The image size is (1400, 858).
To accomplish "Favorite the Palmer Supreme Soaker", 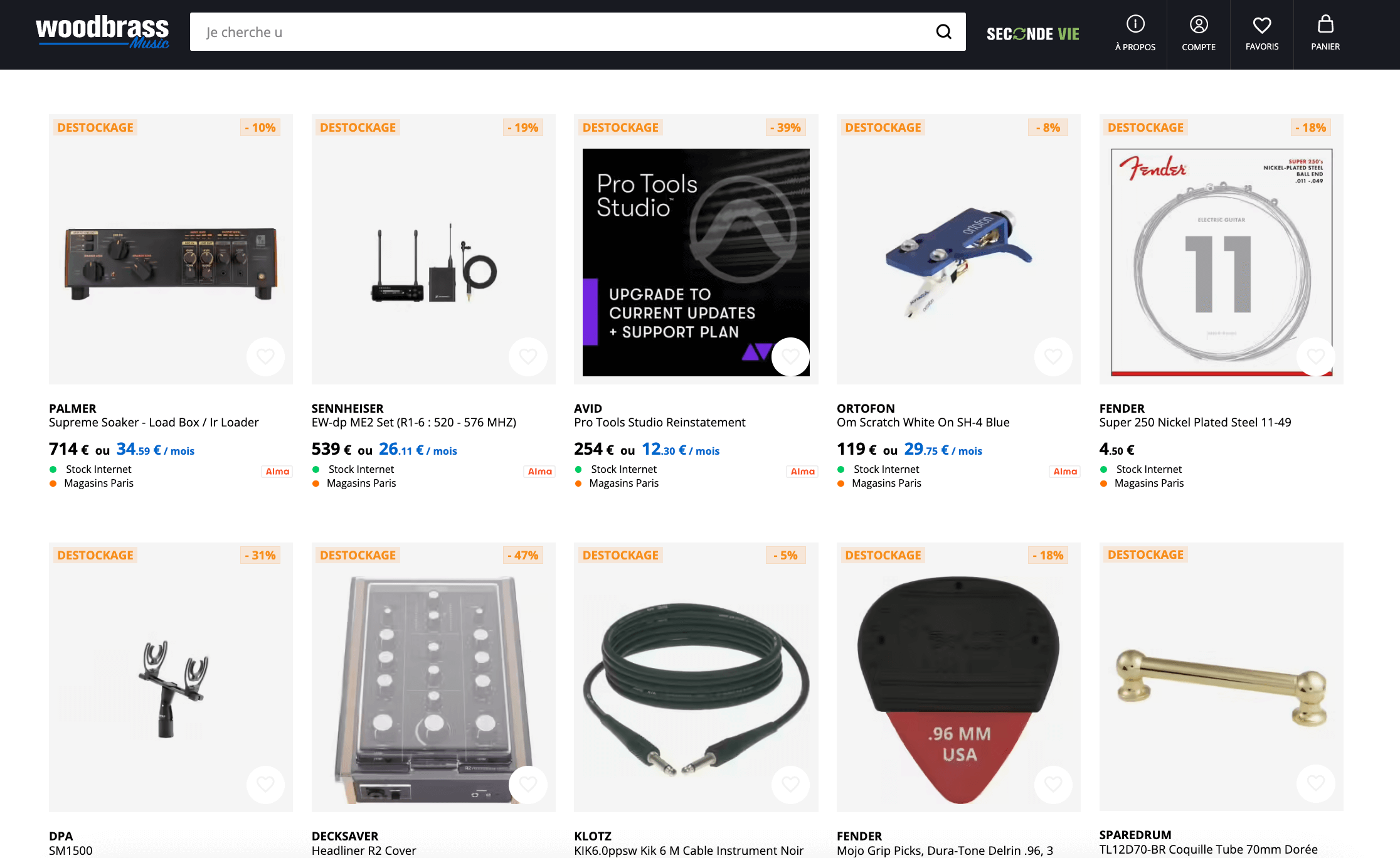I will click(265, 357).
